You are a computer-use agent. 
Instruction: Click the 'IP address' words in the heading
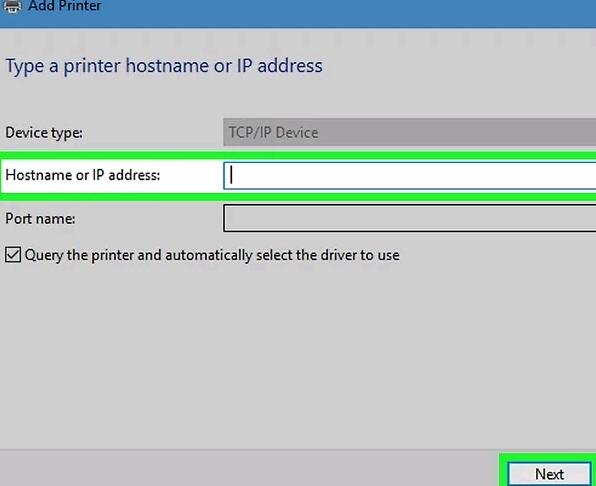coord(280,65)
